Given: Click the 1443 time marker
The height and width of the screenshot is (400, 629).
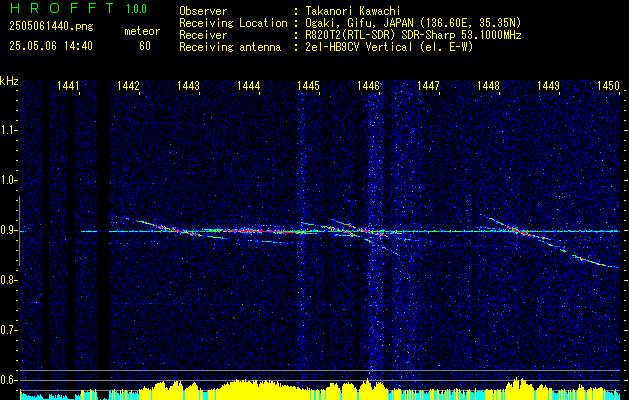Looking at the screenshot, I should [189, 85].
